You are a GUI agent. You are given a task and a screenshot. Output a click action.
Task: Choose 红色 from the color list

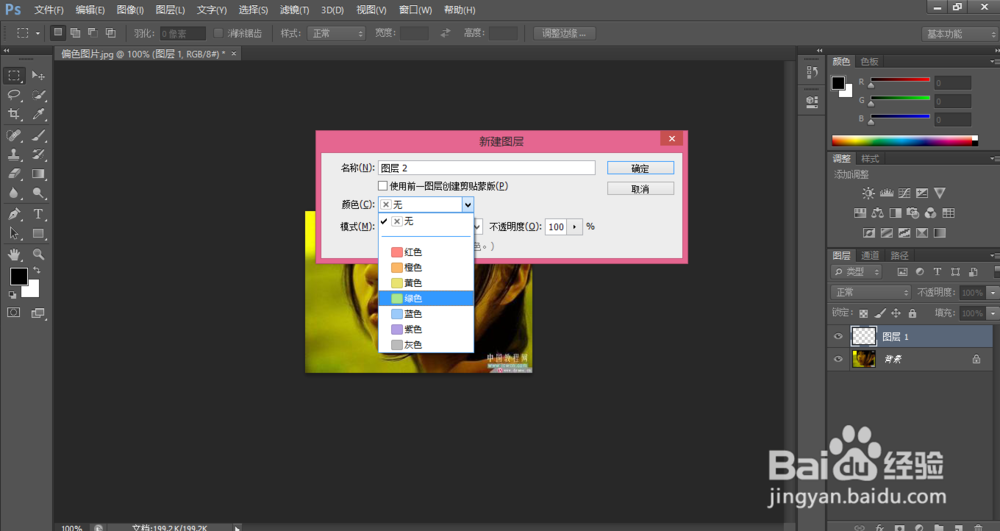click(426, 252)
